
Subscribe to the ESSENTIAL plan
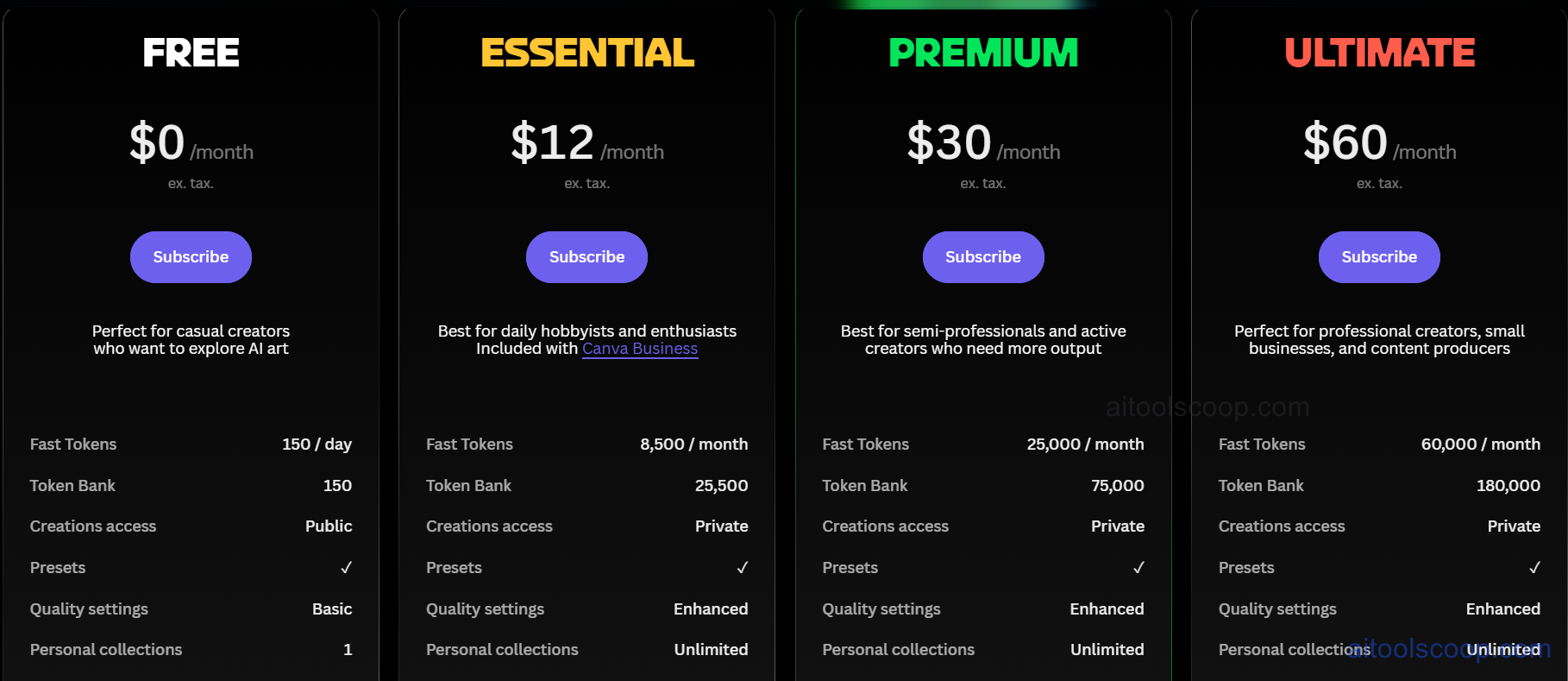point(586,256)
